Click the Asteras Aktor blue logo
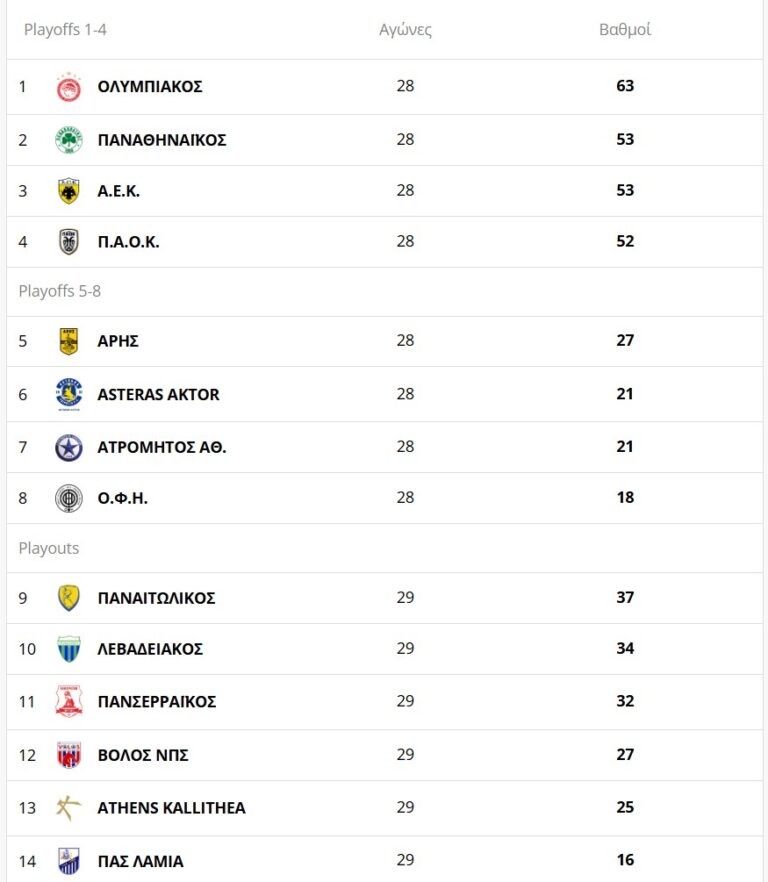Image resolution: width=768 pixels, height=882 pixels. (69, 395)
